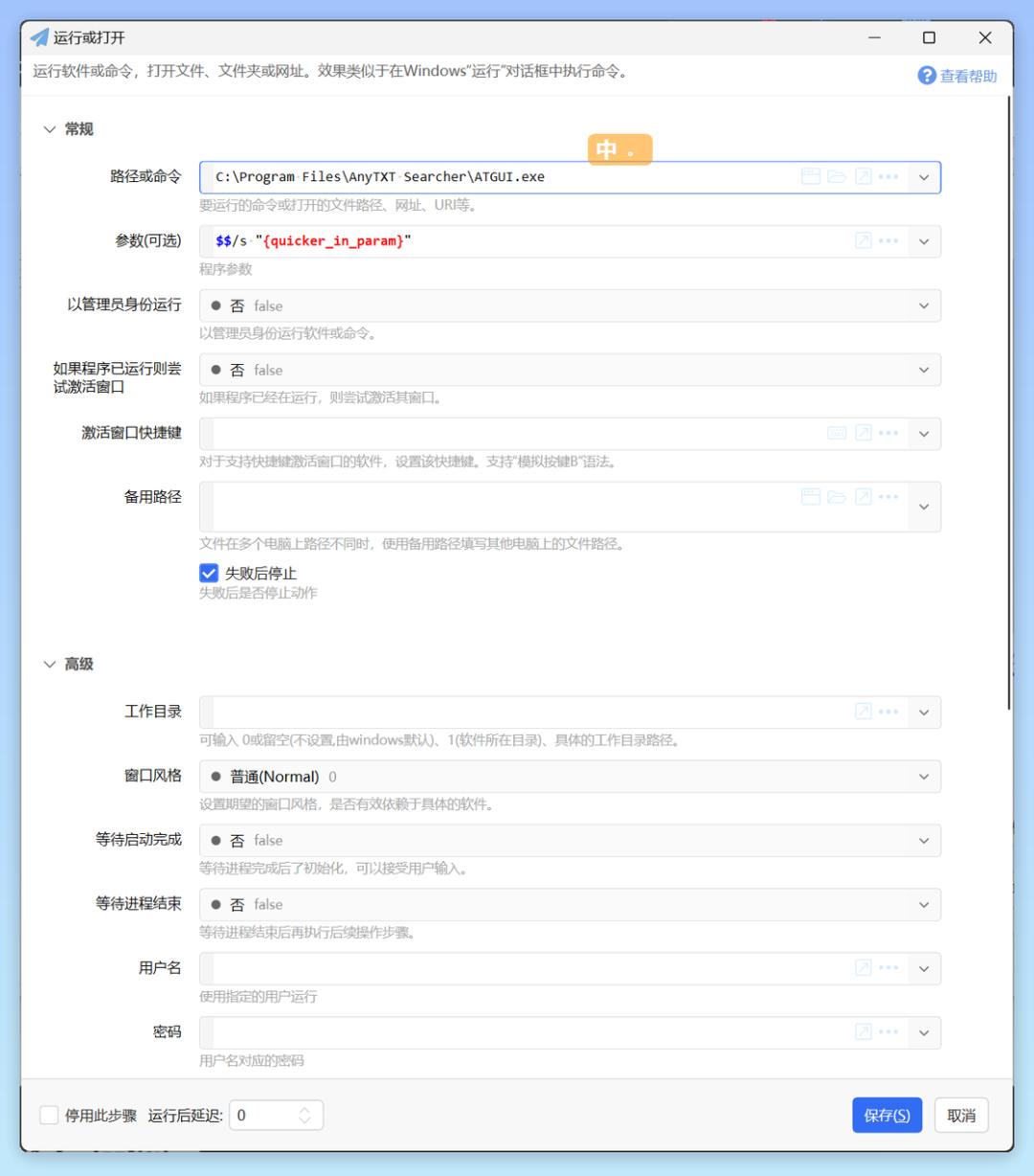Image resolution: width=1034 pixels, height=1176 pixels.
Task: Toggle the 失败后停止 checkbox
Action: 209,573
